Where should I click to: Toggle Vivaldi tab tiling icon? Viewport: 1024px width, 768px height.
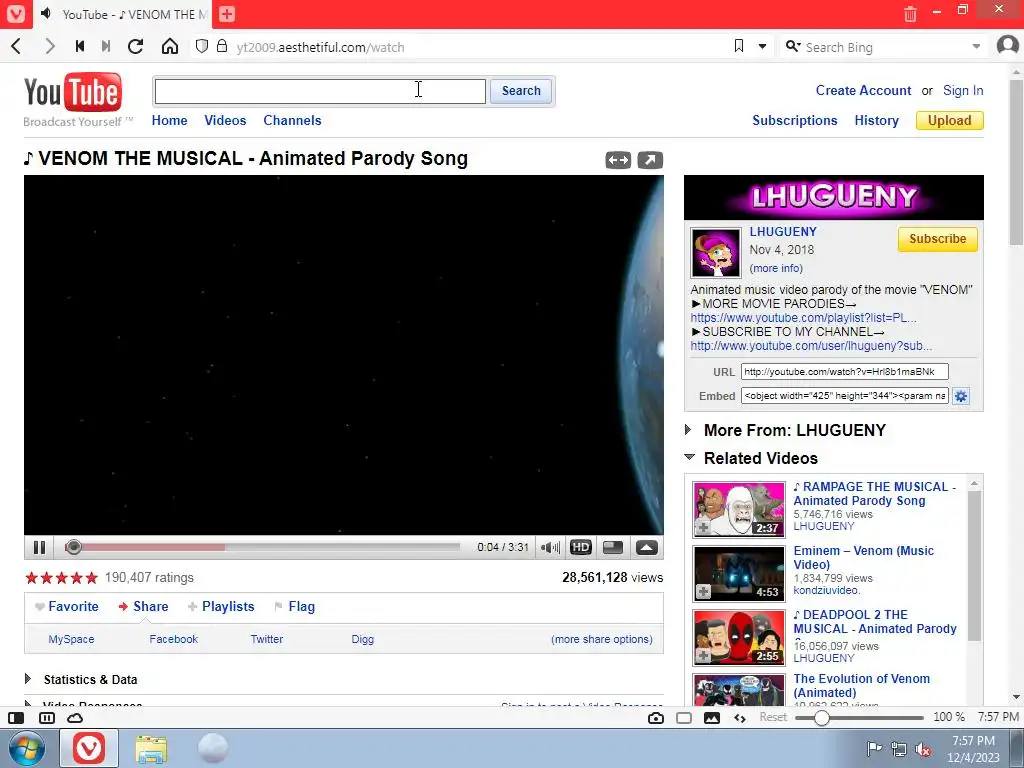tap(47, 718)
